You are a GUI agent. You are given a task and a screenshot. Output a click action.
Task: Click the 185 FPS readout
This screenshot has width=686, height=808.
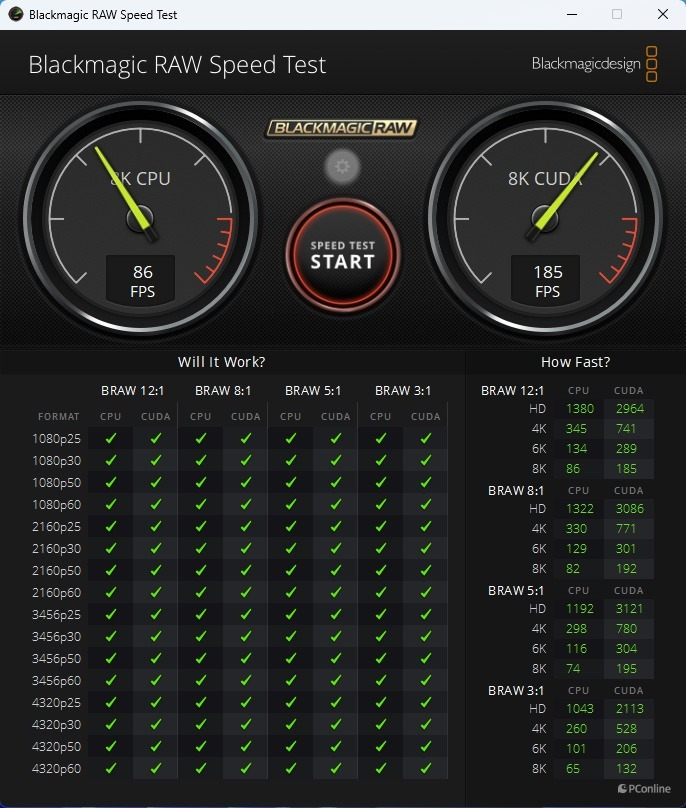[546, 281]
